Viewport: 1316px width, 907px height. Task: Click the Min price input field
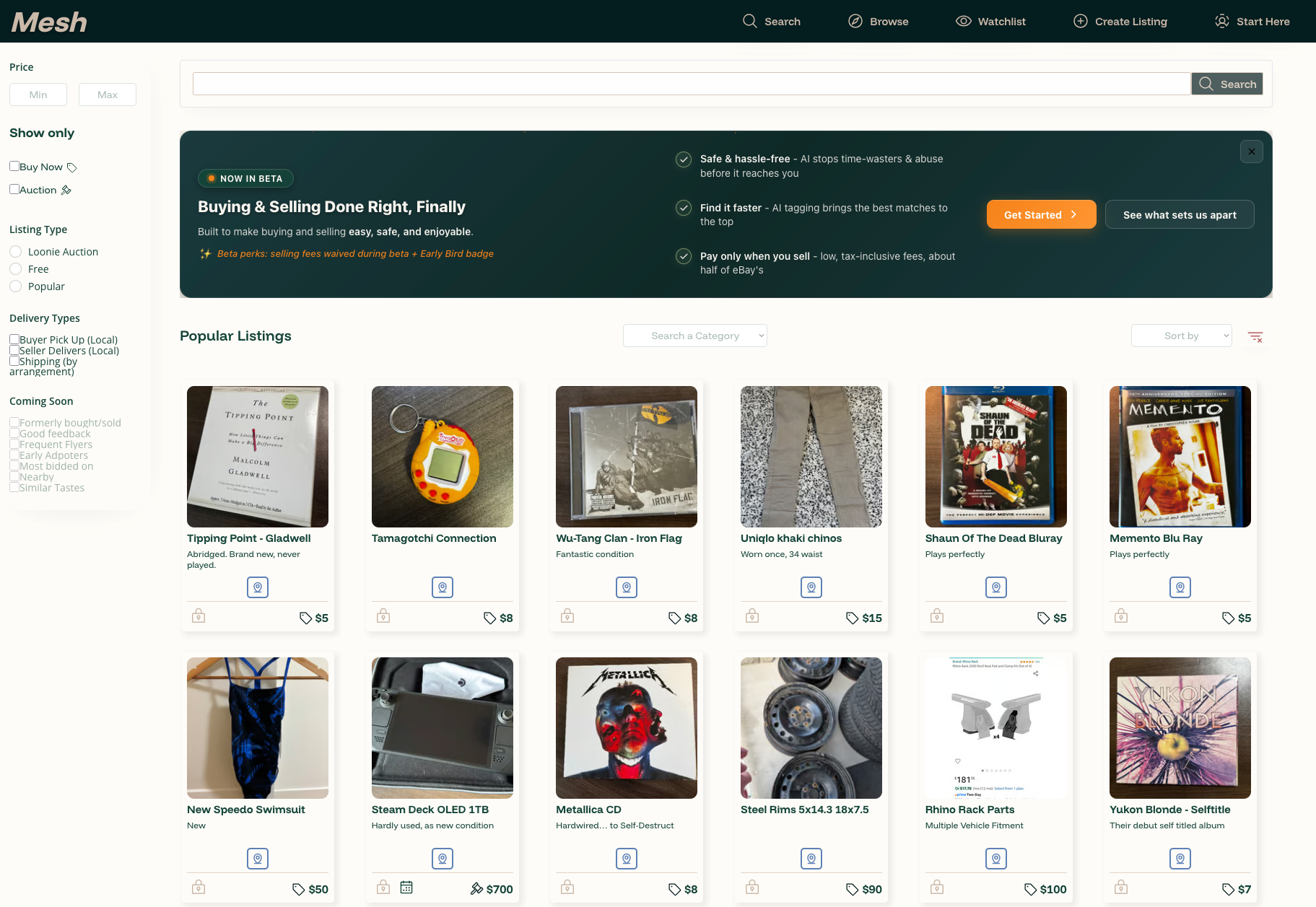[x=38, y=95]
